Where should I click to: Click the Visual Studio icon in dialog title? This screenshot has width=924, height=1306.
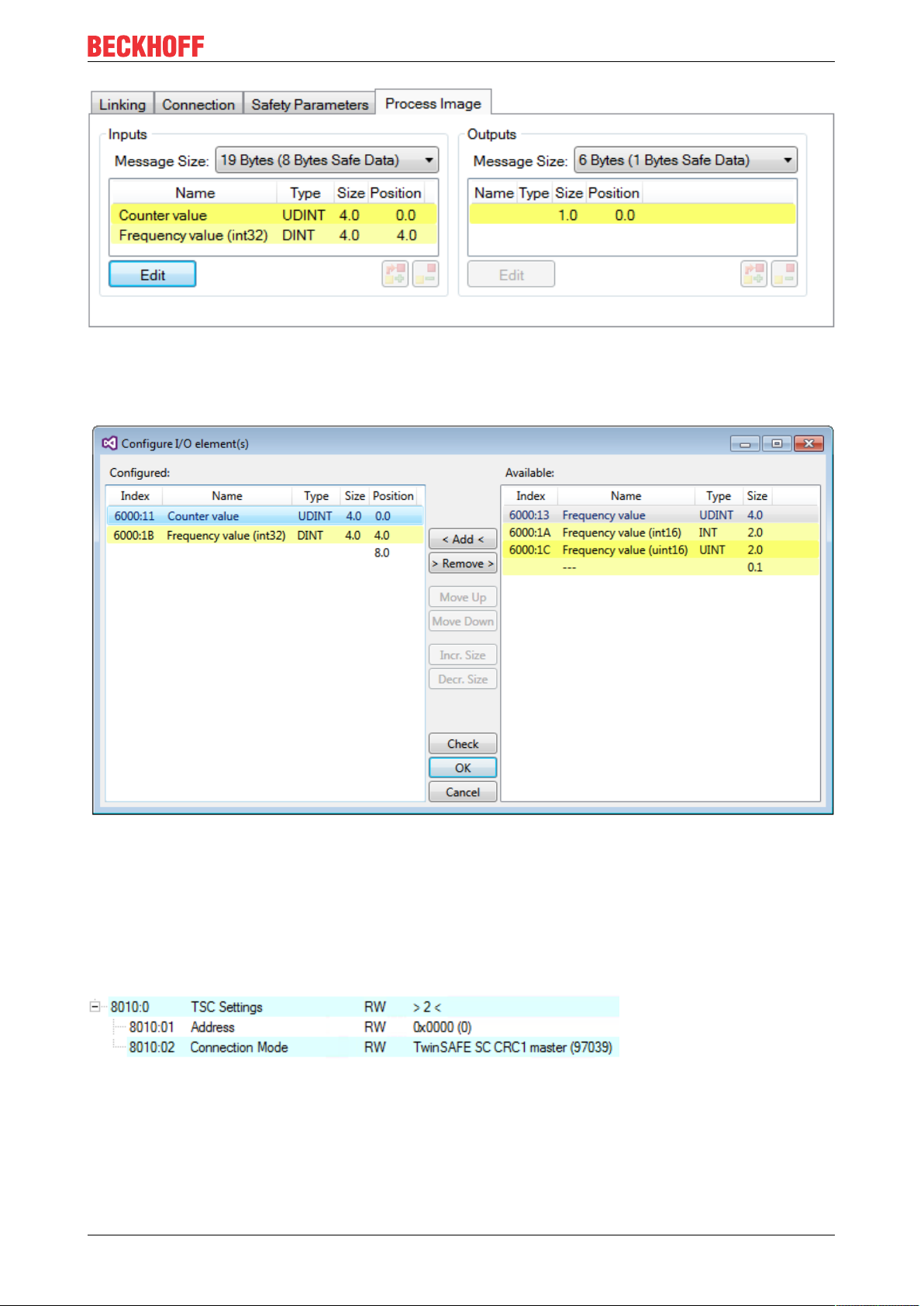109,443
